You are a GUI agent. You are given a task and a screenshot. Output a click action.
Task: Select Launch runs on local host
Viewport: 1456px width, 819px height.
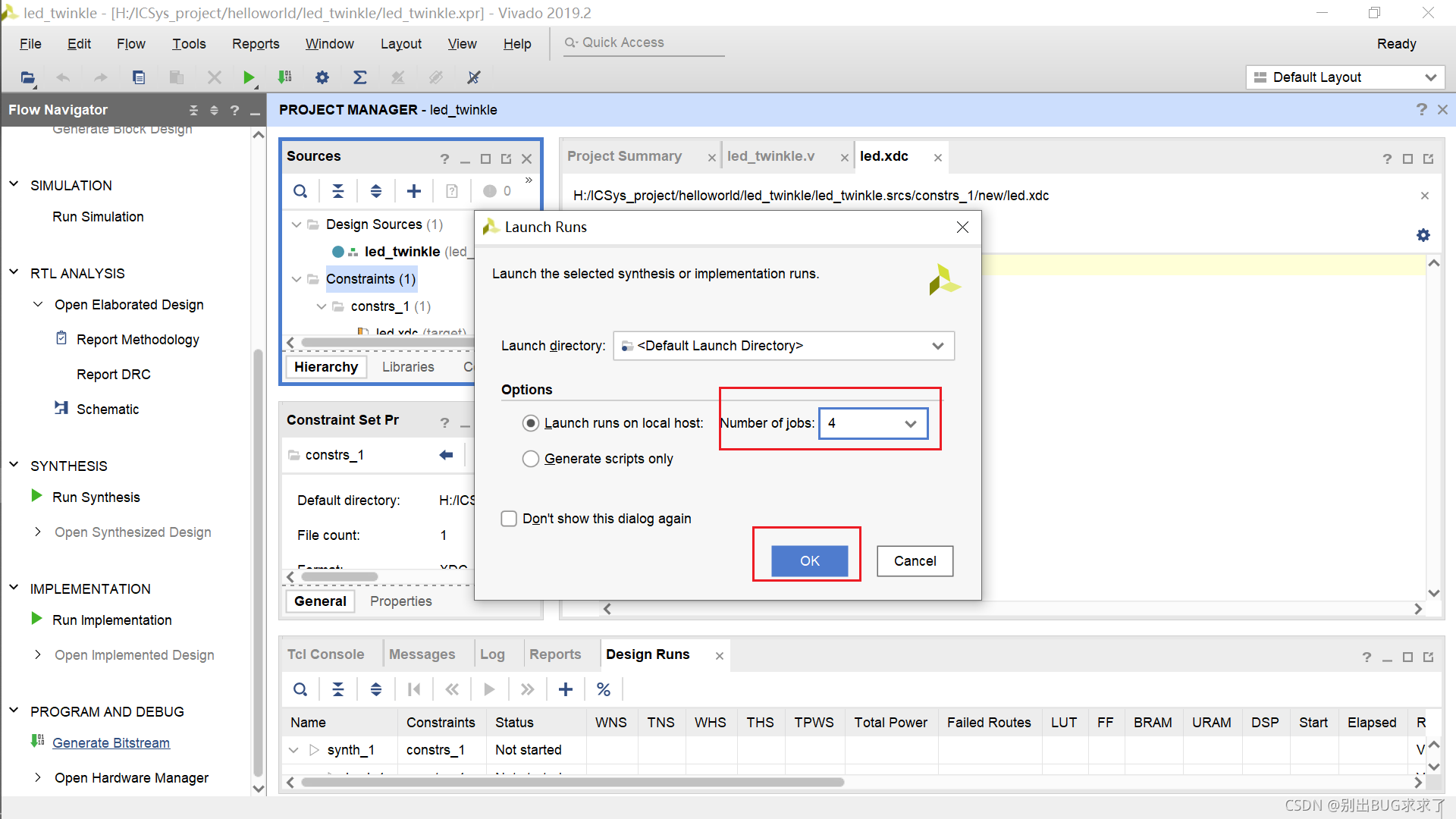point(531,423)
